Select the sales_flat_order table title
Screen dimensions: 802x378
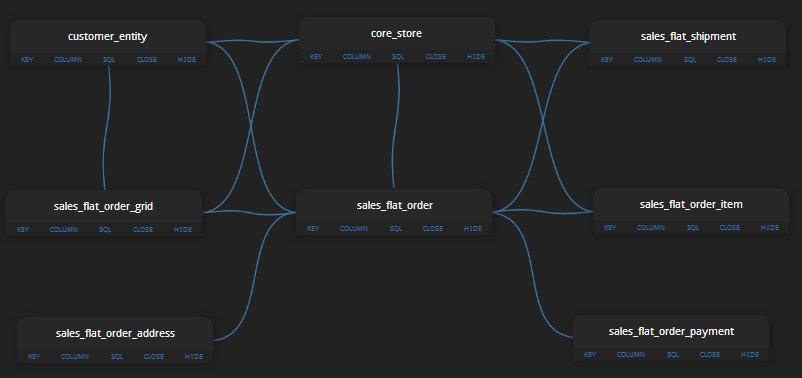pos(395,206)
